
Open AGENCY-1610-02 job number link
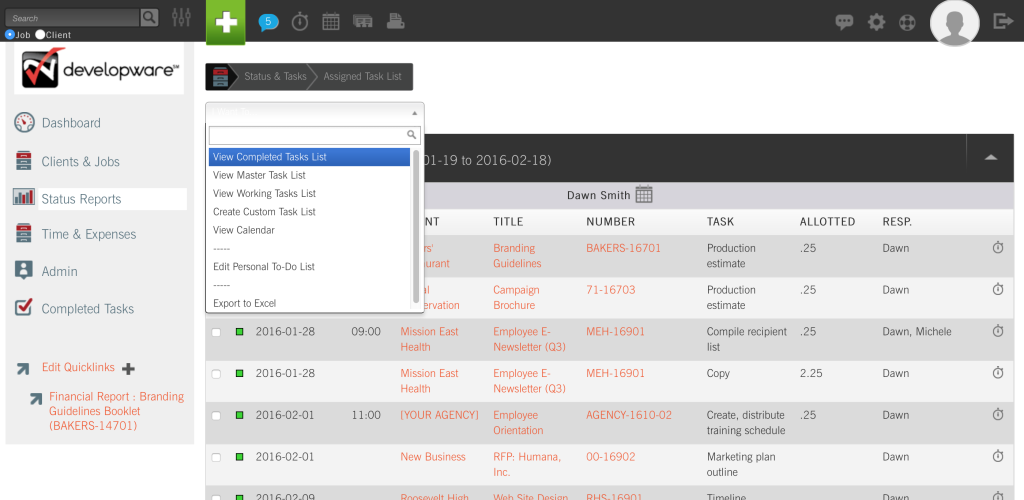pos(629,415)
